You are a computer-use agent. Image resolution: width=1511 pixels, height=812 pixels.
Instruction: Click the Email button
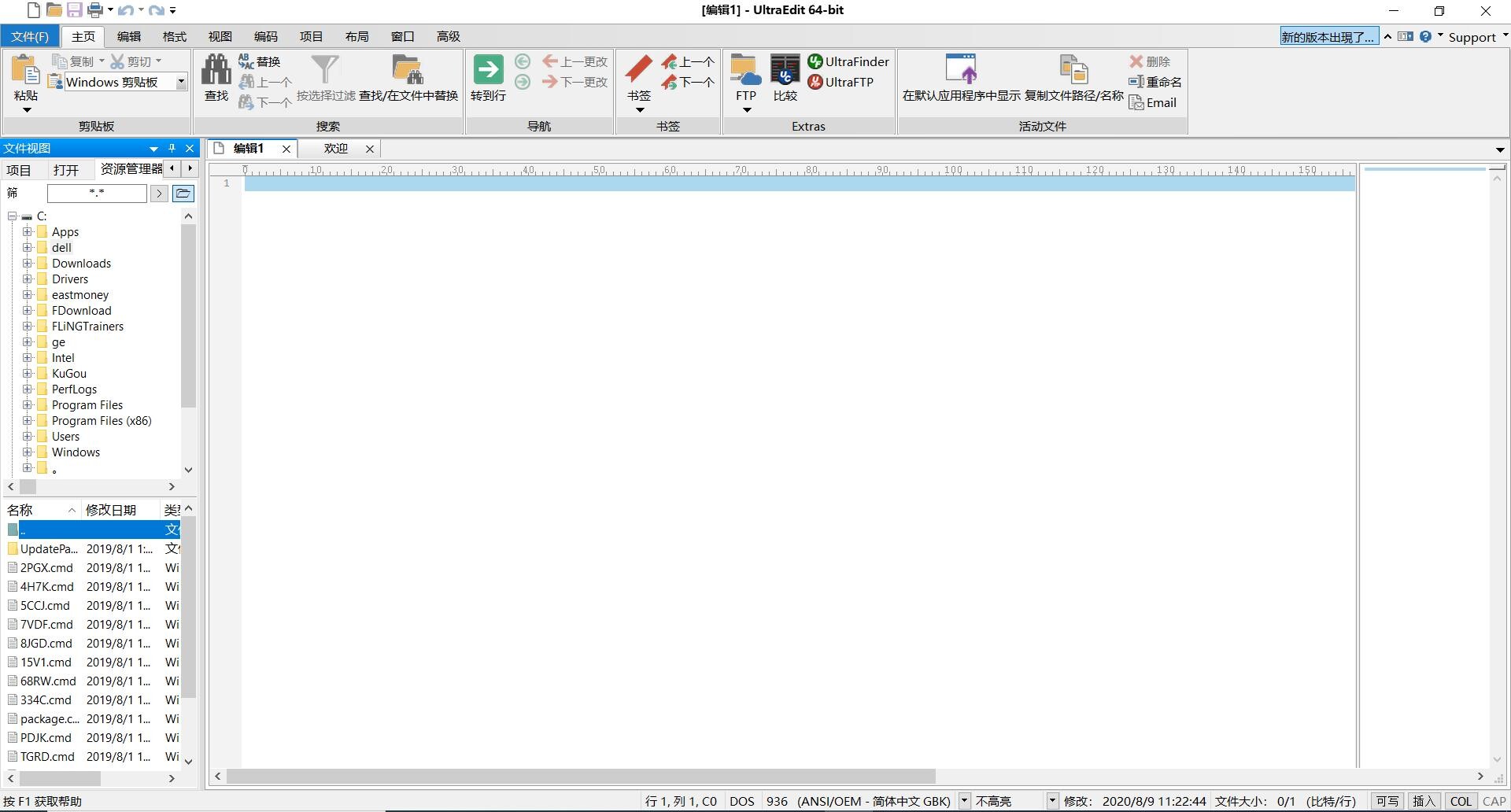1153,103
